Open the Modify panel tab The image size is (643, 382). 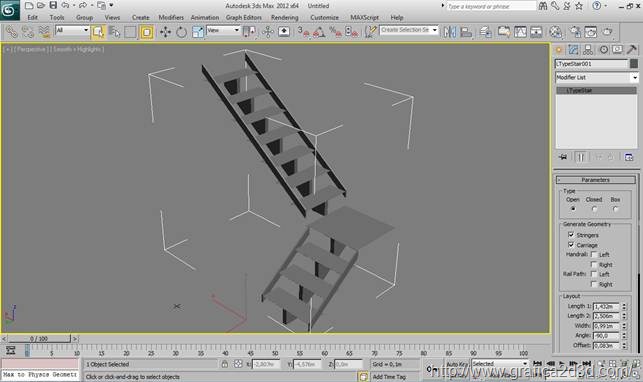(573, 50)
